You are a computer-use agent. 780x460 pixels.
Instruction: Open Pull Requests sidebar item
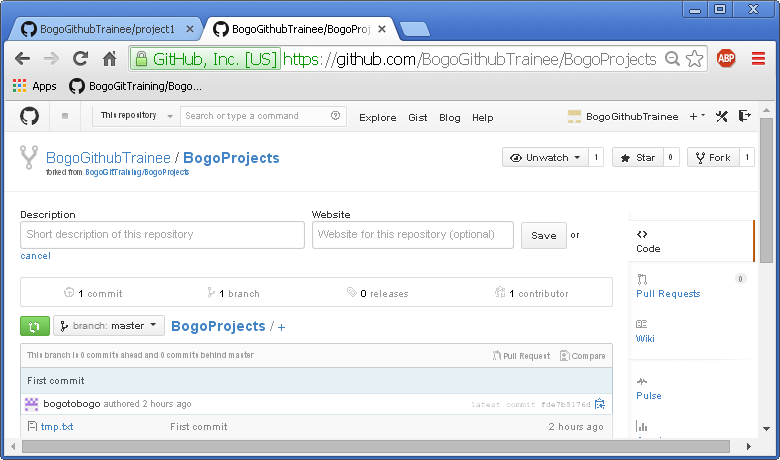pos(668,293)
